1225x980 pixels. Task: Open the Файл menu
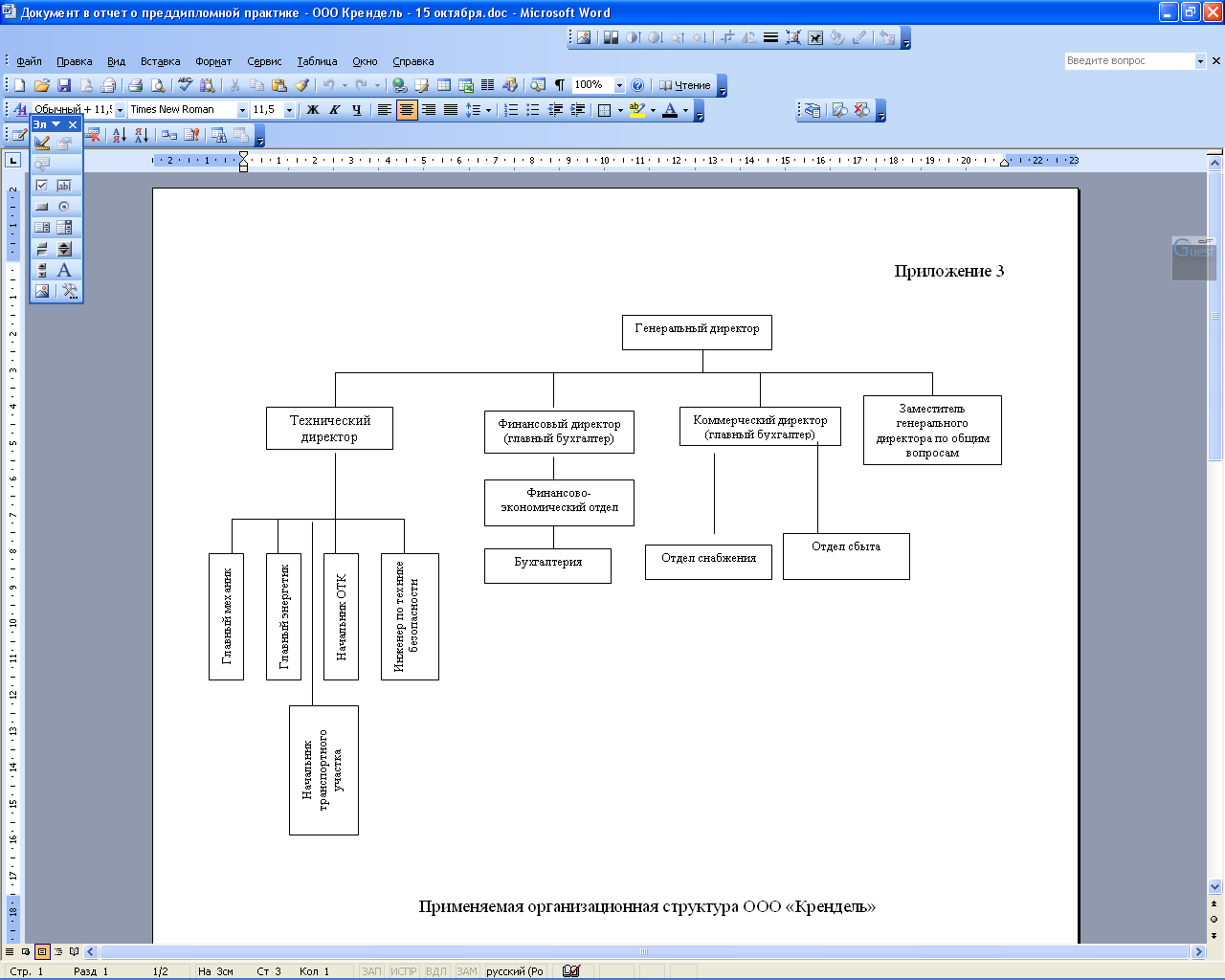tap(29, 61)
